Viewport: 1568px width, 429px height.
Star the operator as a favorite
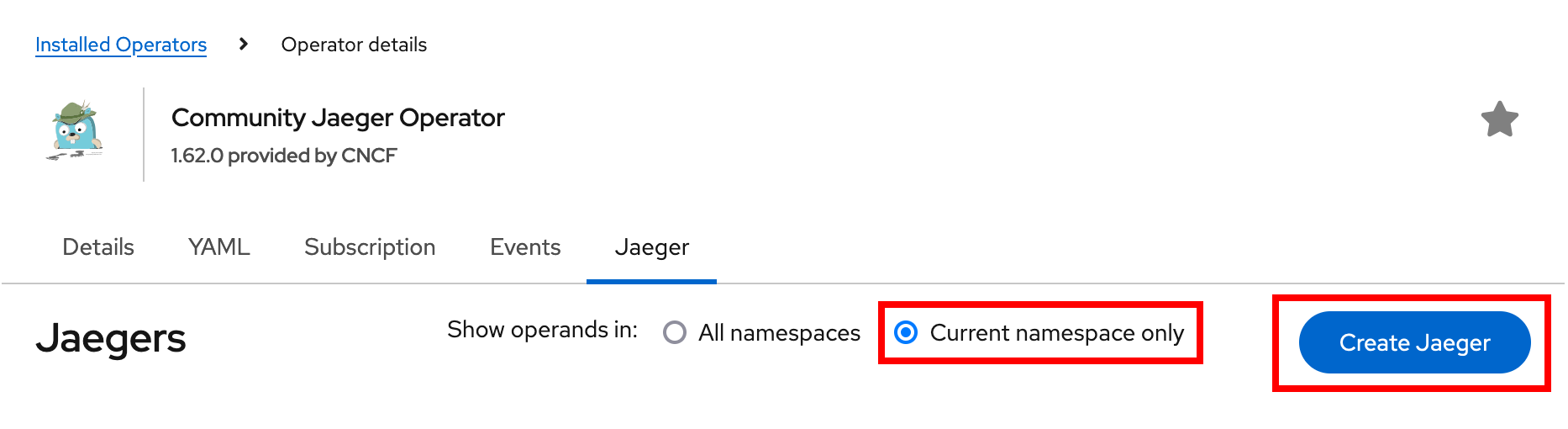(x=1499, y=119)
